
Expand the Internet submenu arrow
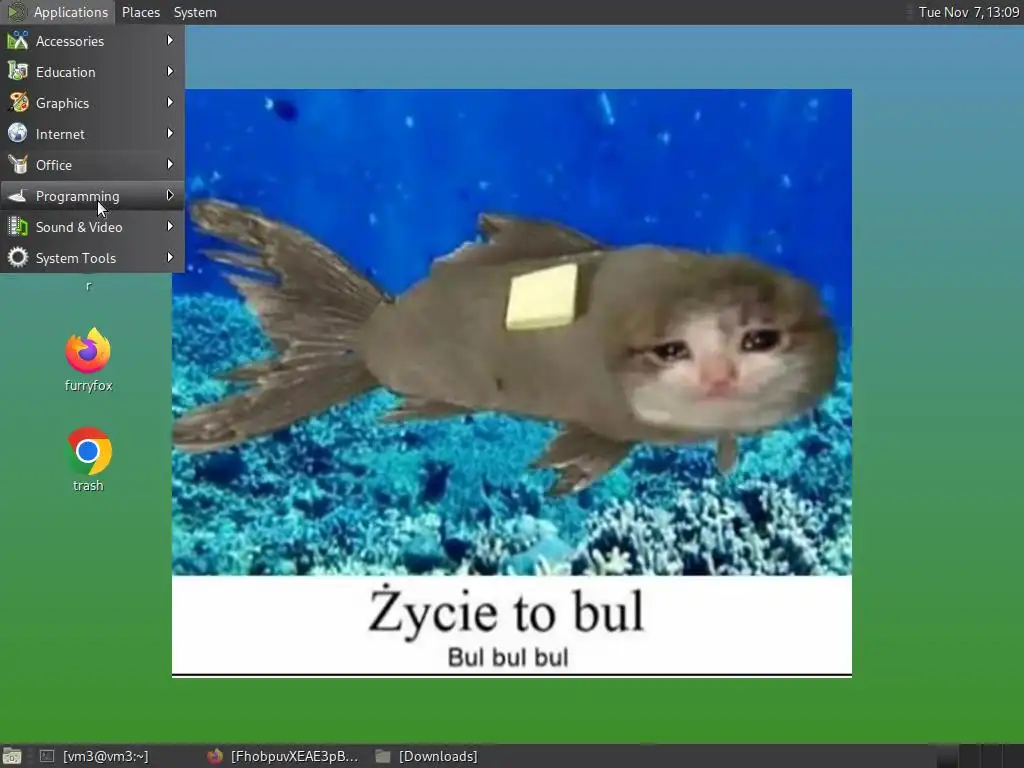click(x=170, y=133)
